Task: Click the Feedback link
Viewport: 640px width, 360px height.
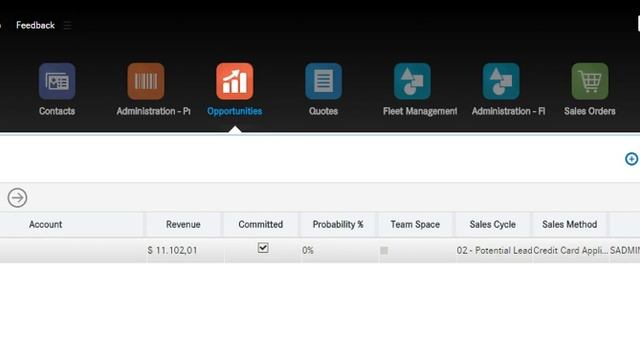Action: pos(35,25)
